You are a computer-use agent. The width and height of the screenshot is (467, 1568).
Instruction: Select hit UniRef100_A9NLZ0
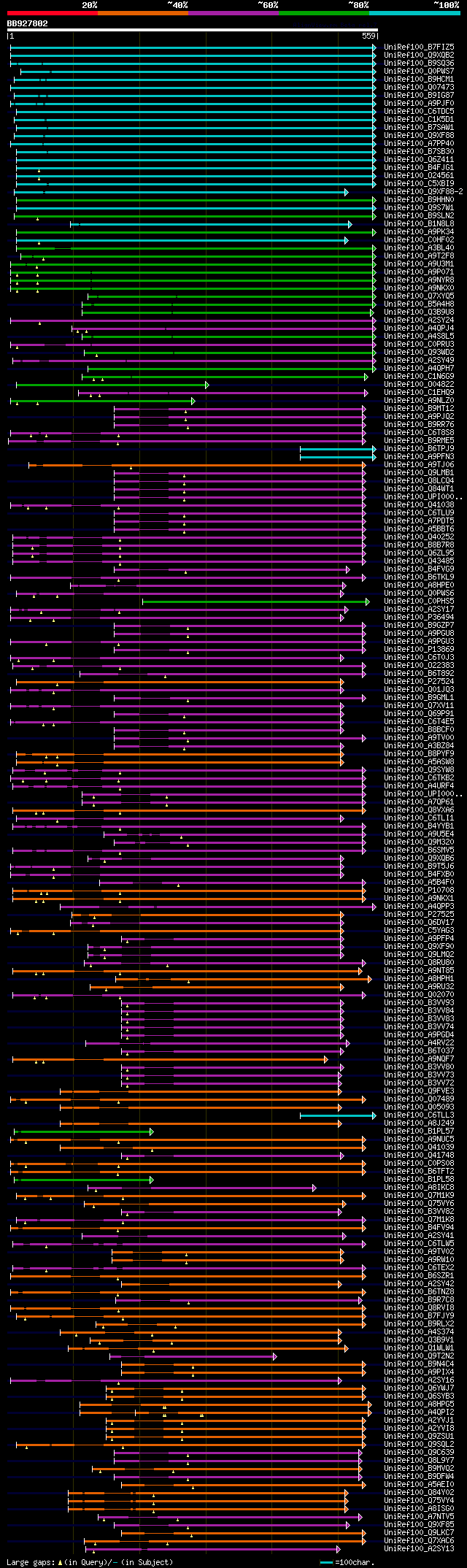pyautogui.click(x=419, y=400)
